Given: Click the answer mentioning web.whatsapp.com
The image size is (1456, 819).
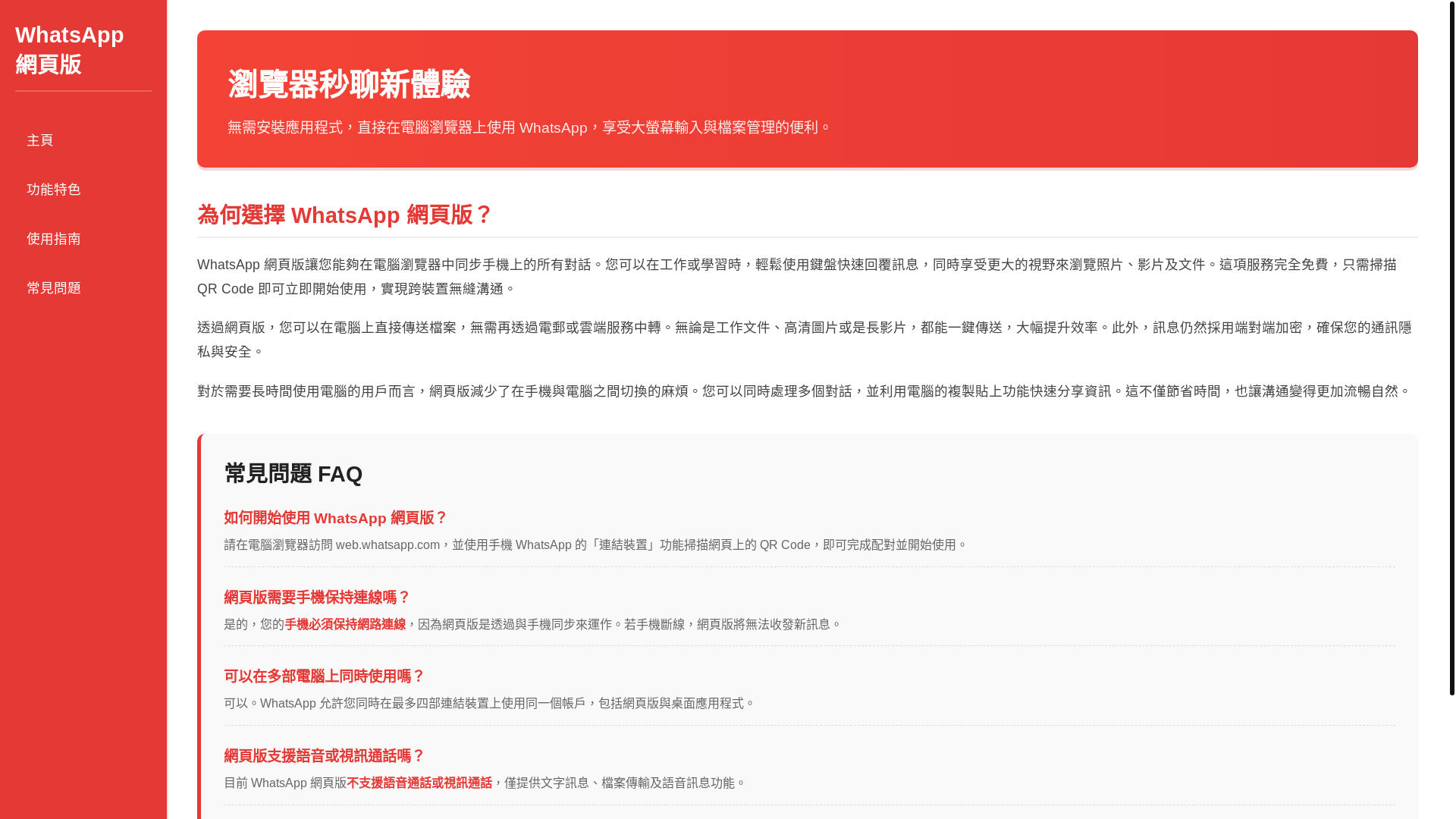Looking at the screenshot, I should pyautogui.click(x=596, y=545).
